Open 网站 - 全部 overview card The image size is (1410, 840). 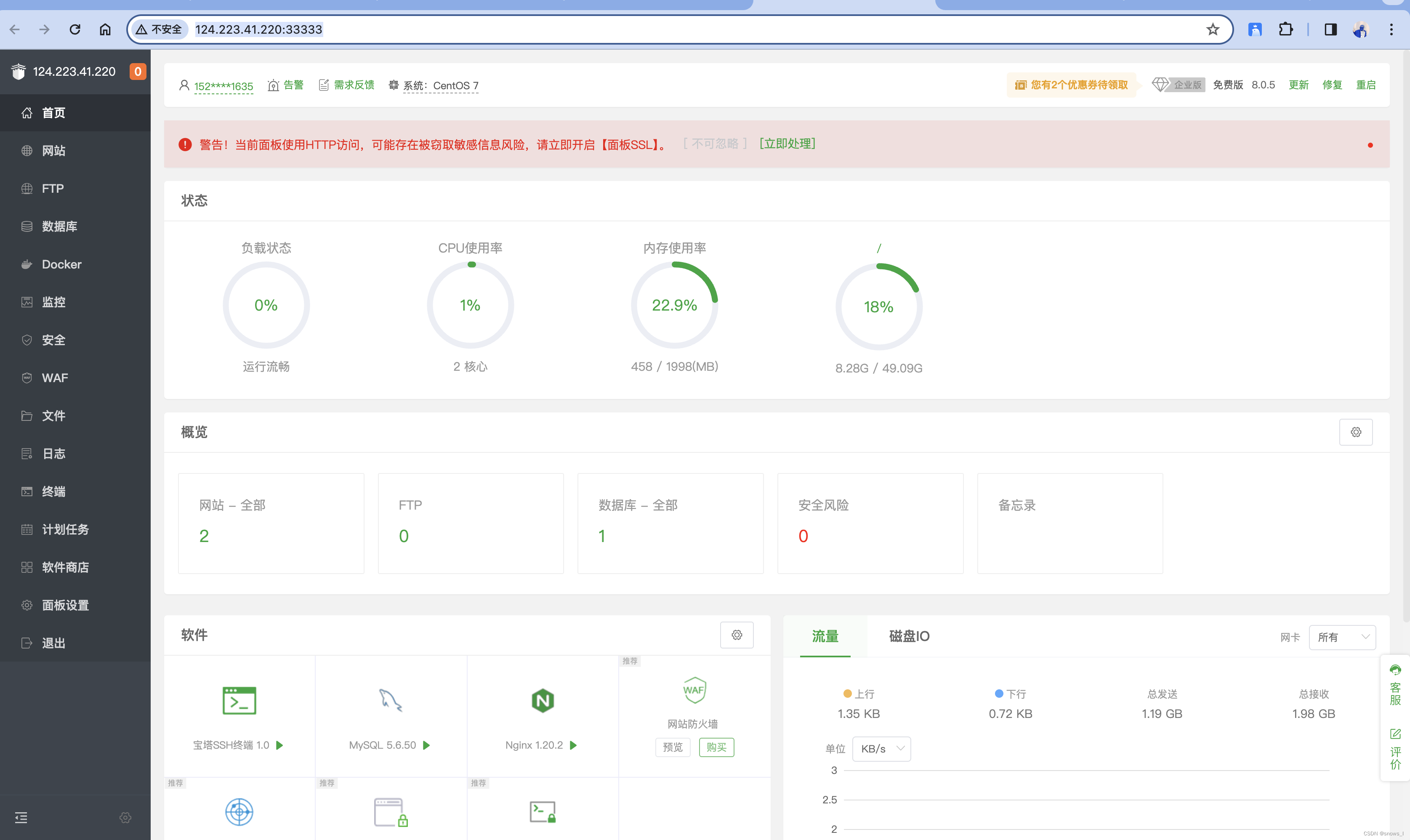[x=271, y=524]
